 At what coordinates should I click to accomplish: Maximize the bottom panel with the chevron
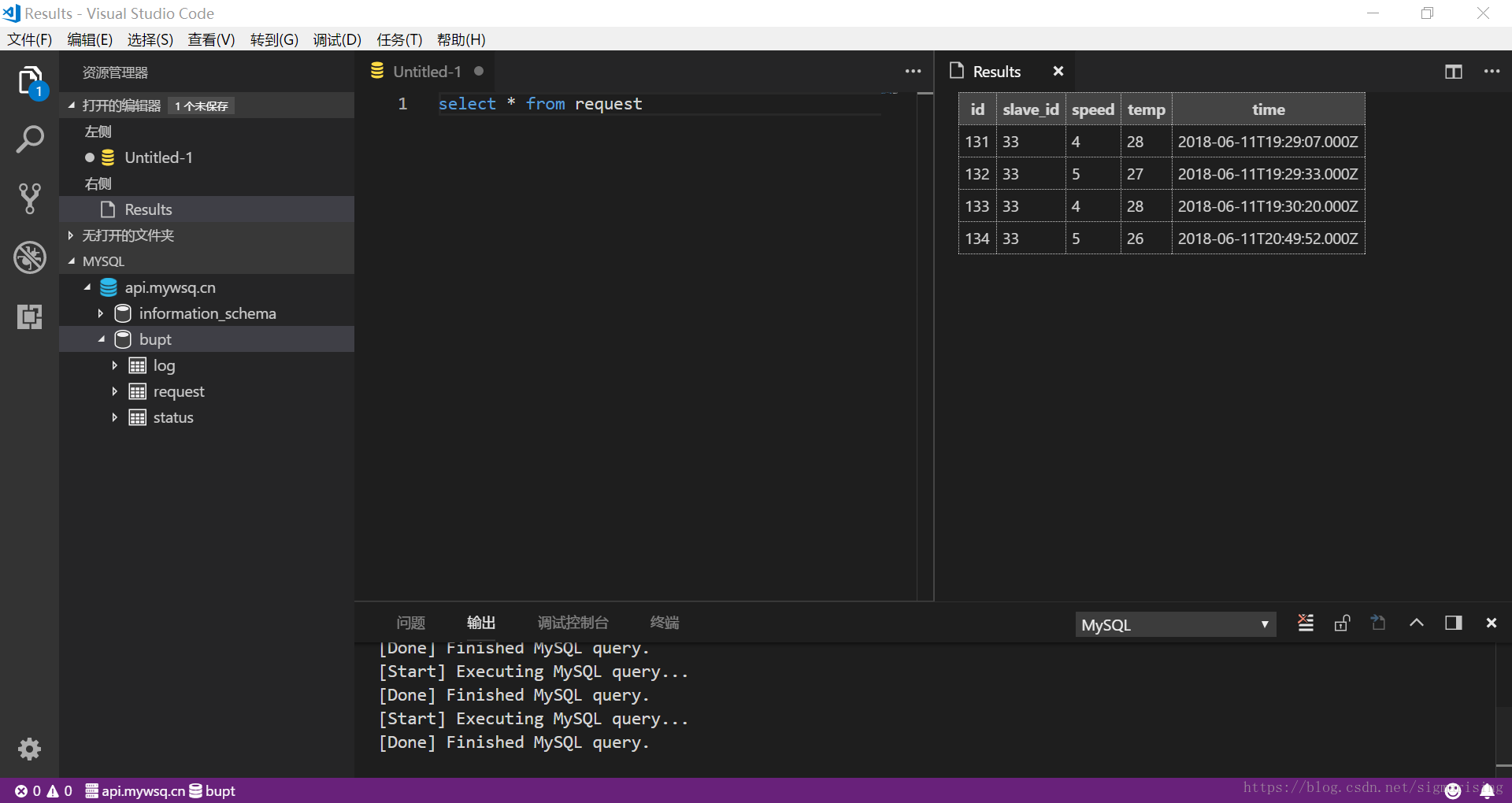tap(1416, 624)
